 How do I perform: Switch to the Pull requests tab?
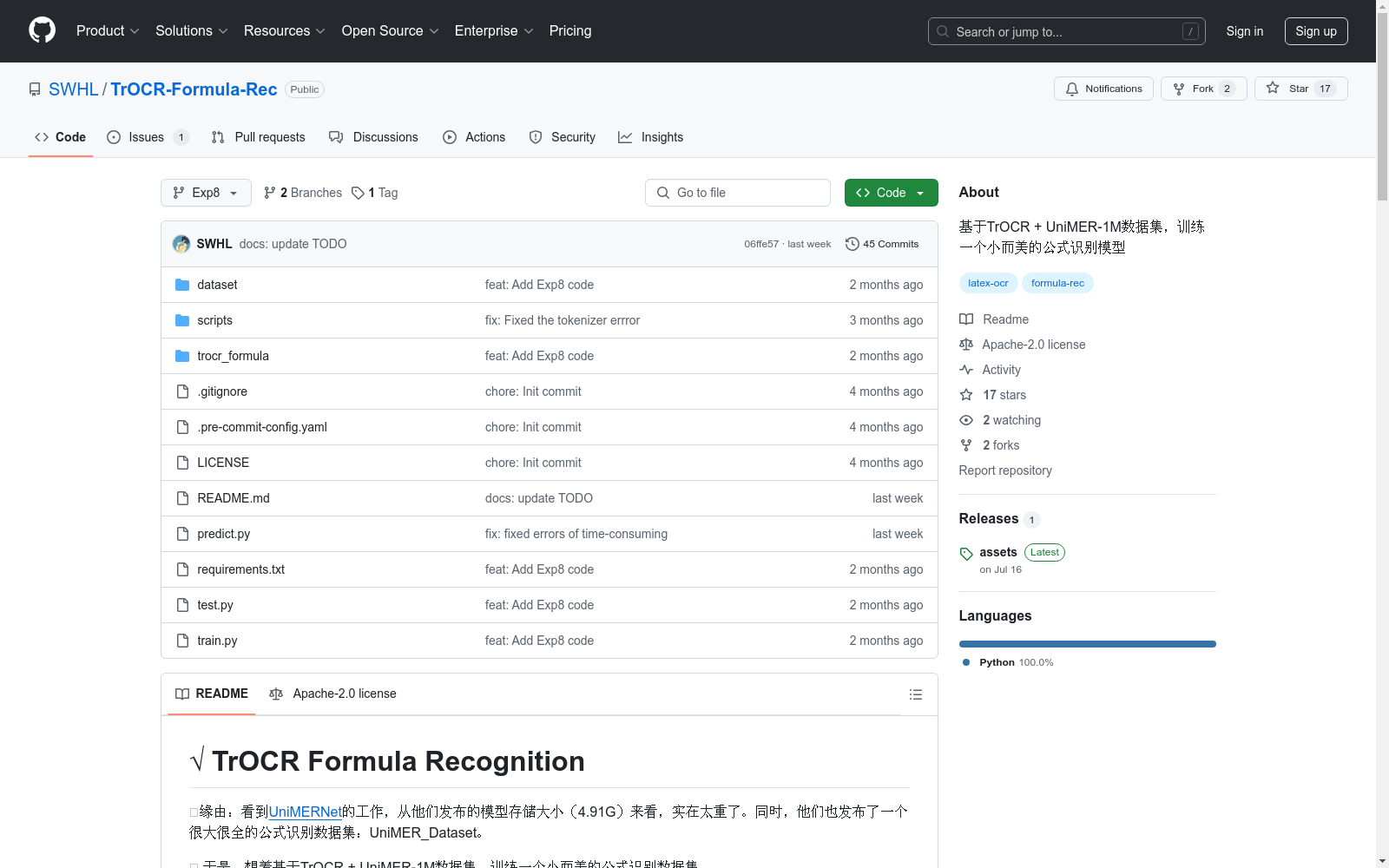258,137
